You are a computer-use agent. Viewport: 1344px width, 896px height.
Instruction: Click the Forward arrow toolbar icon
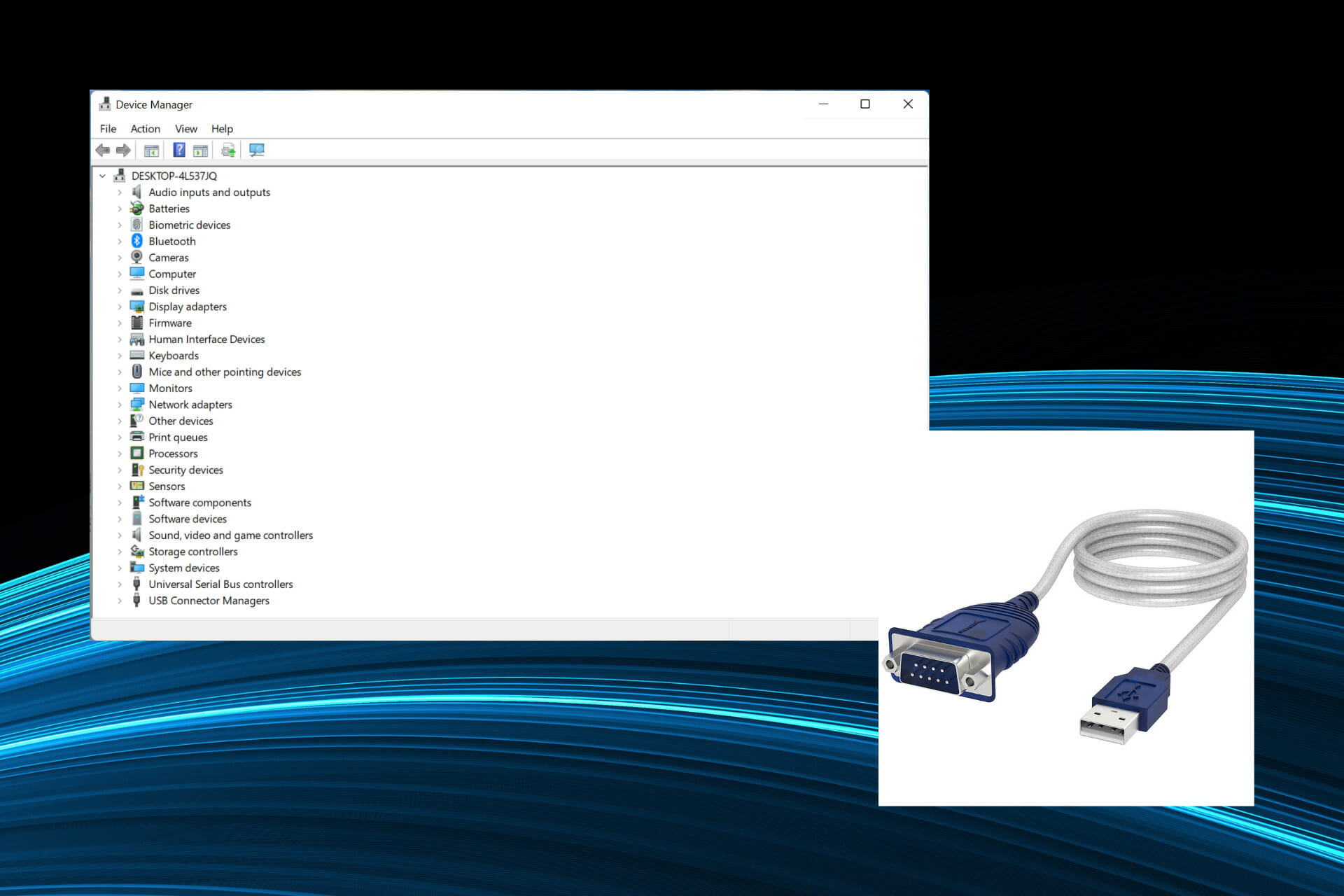point(123,150)
